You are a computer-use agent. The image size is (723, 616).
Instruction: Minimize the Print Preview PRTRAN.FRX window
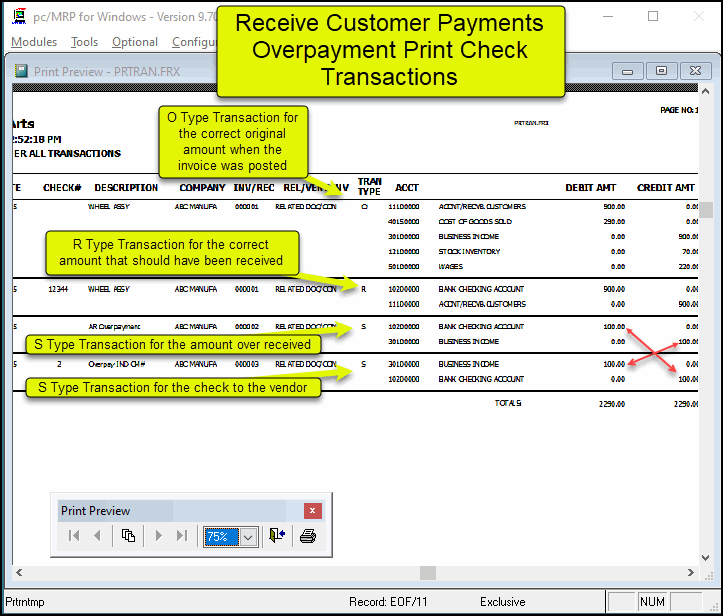click(x=628, y=71)
